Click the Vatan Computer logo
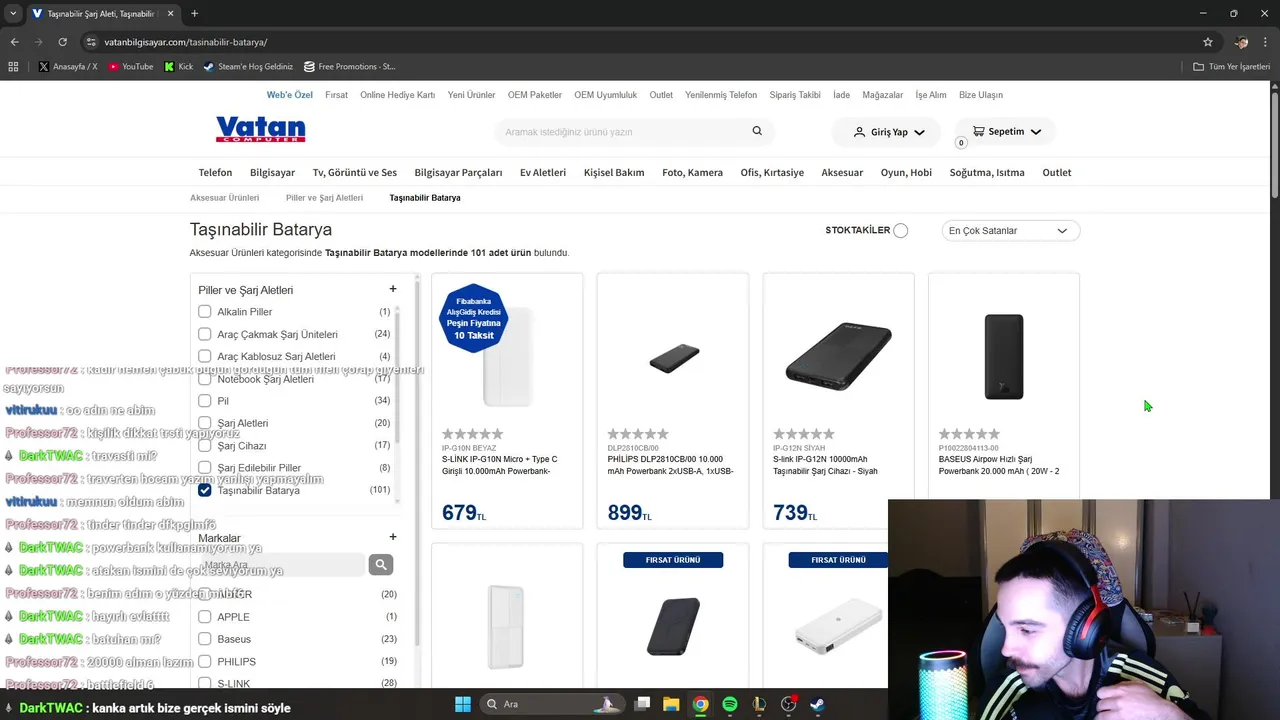Screen dimensions: 1280x720 260,130
